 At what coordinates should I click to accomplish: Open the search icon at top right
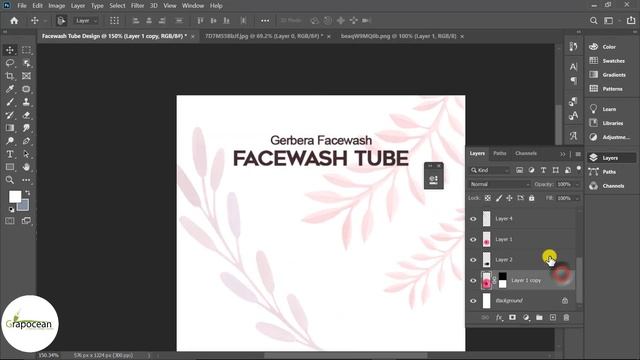[x=593, y=20]
